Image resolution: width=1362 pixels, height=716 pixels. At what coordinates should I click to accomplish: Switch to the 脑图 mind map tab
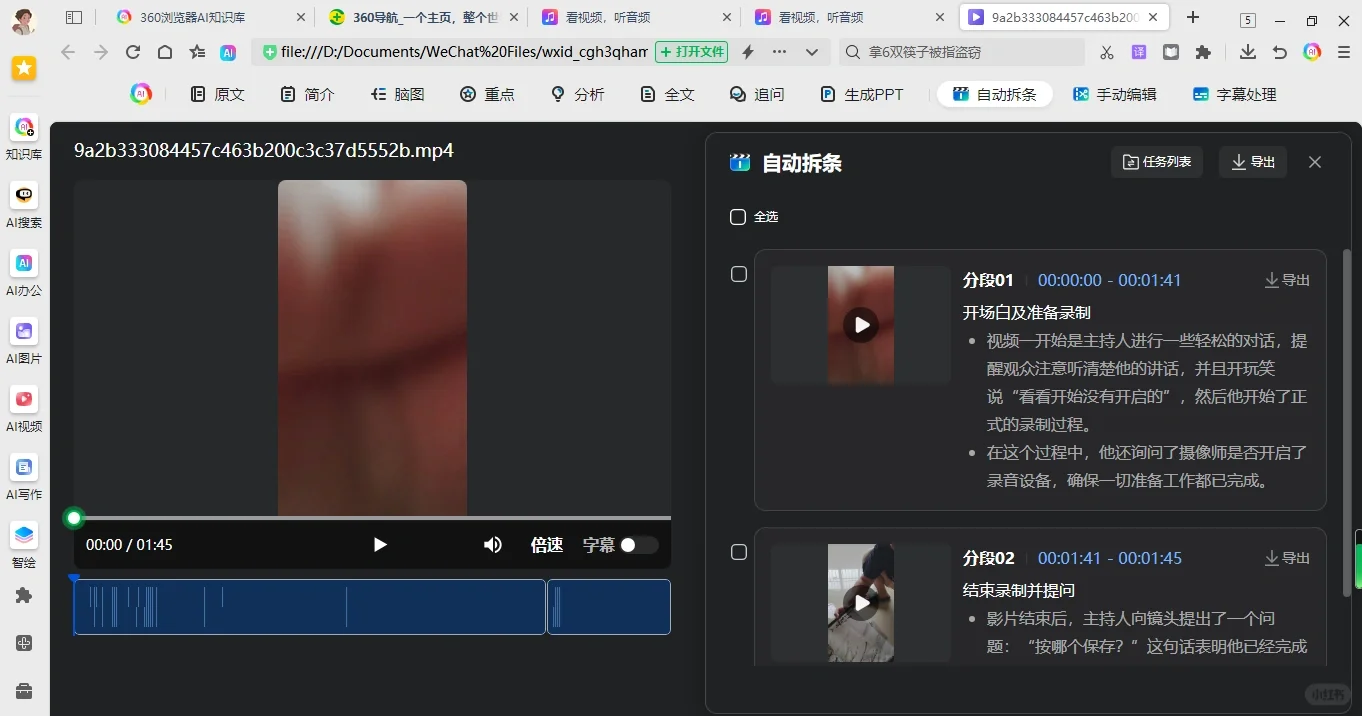pos(398,94)
